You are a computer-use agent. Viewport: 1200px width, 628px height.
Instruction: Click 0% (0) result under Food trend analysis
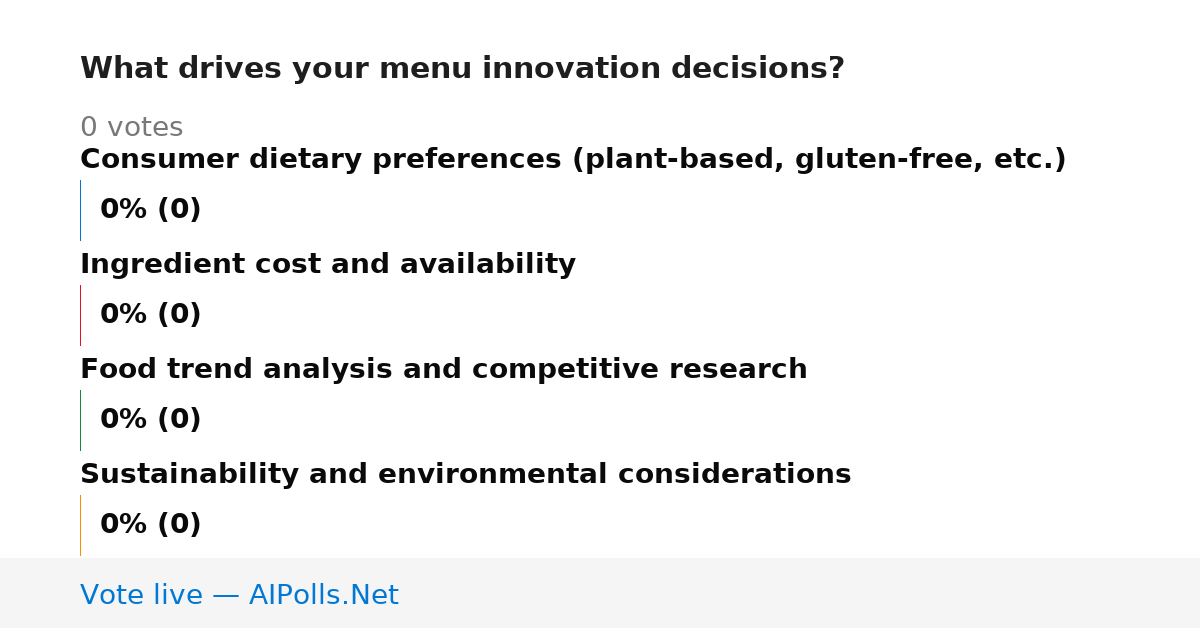coord(150,420)
